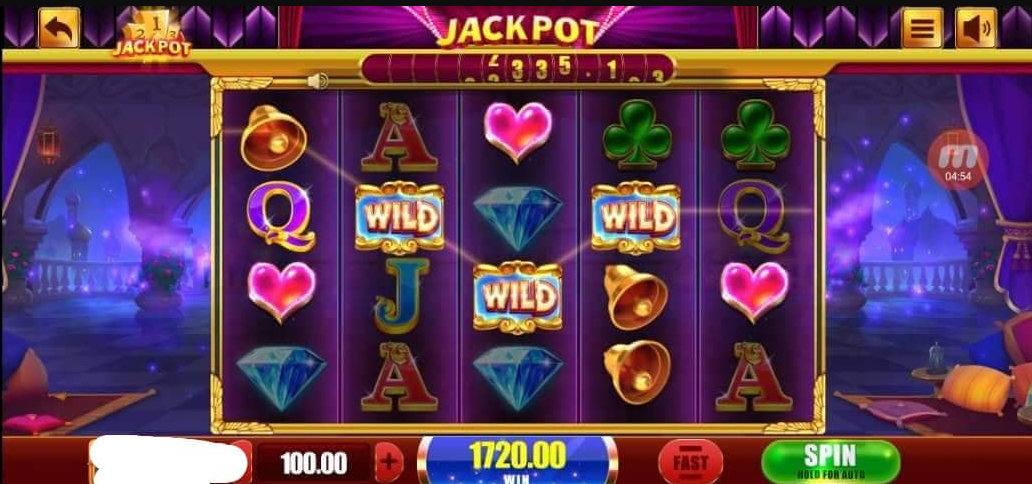Open the Jackpot cards icon
This screenshot has height=484, width=1032.
[152, 36]
